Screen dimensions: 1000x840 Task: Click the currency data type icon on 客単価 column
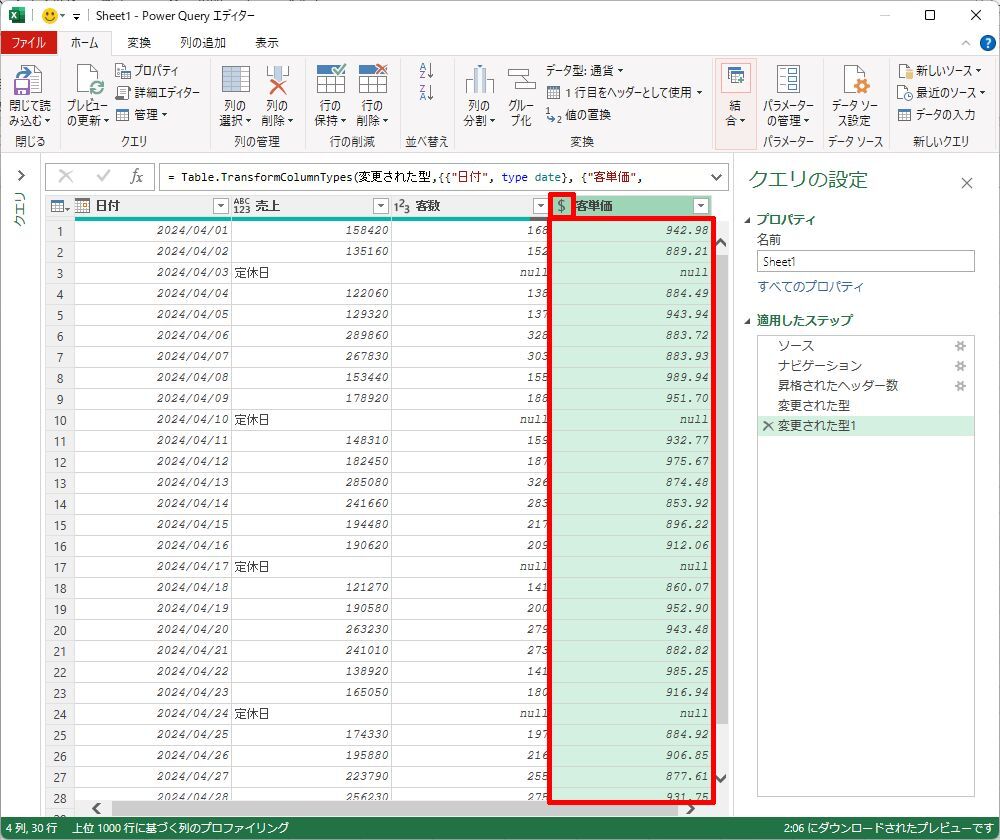(x=562, y=206)
